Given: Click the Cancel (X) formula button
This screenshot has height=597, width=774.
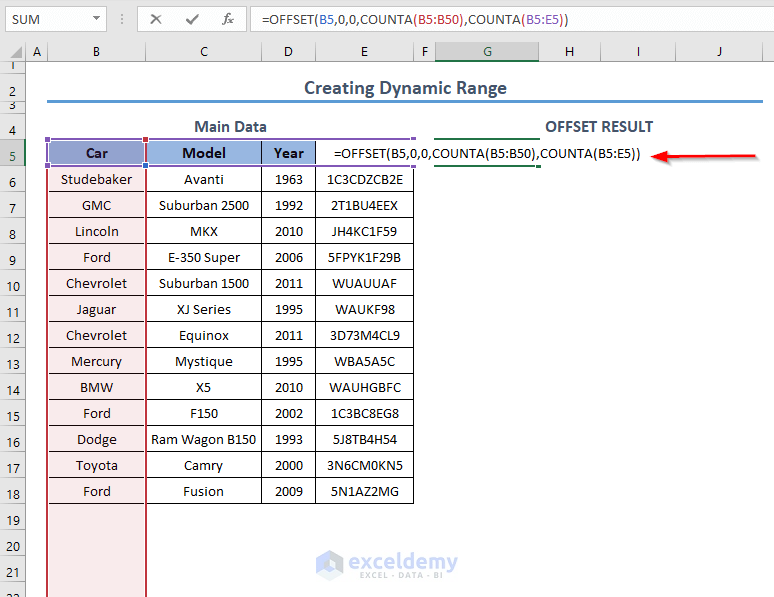Looking at the screenshot, I should point(155,19).
